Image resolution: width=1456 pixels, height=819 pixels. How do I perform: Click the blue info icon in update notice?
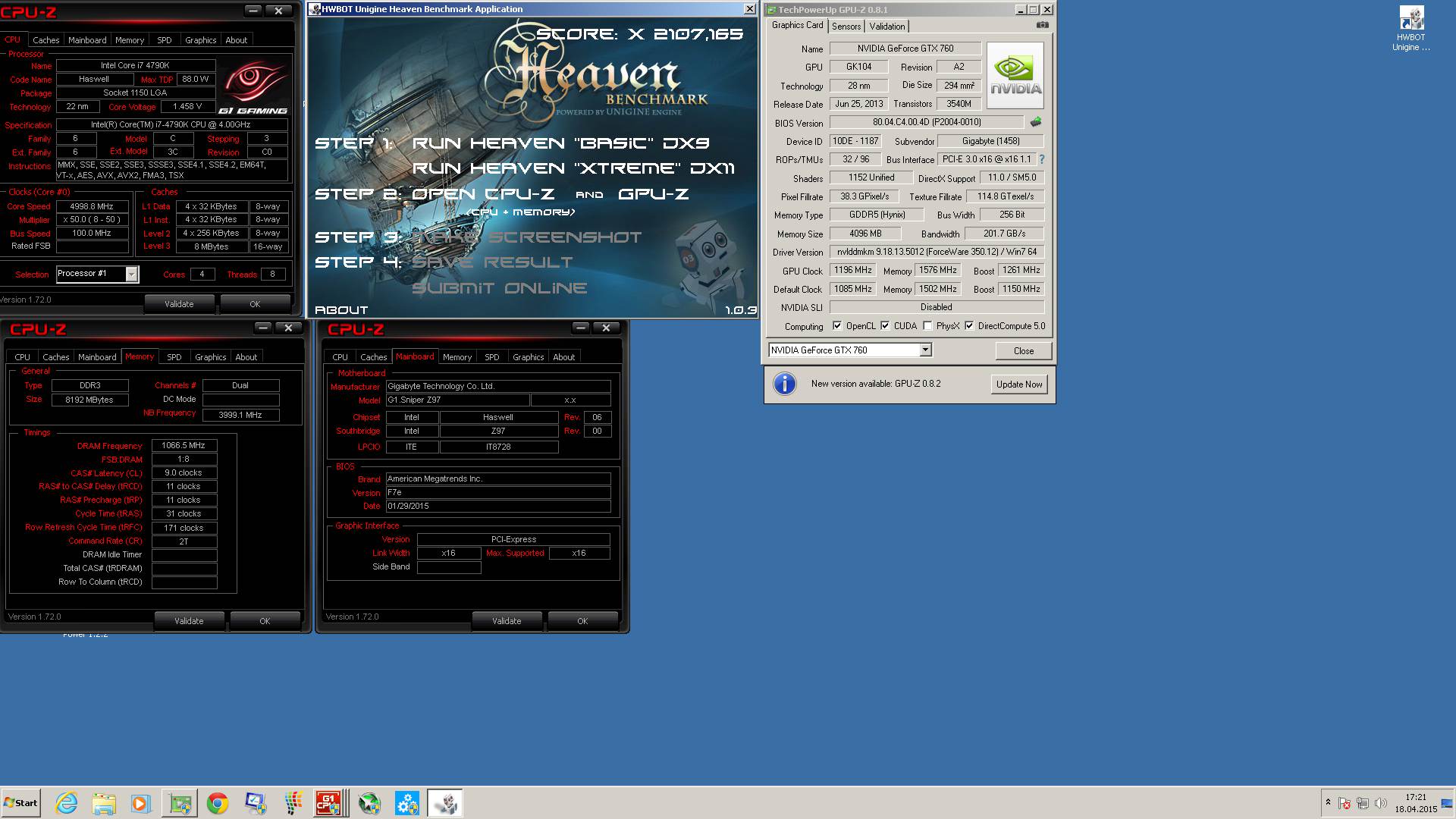pos(785,384)
